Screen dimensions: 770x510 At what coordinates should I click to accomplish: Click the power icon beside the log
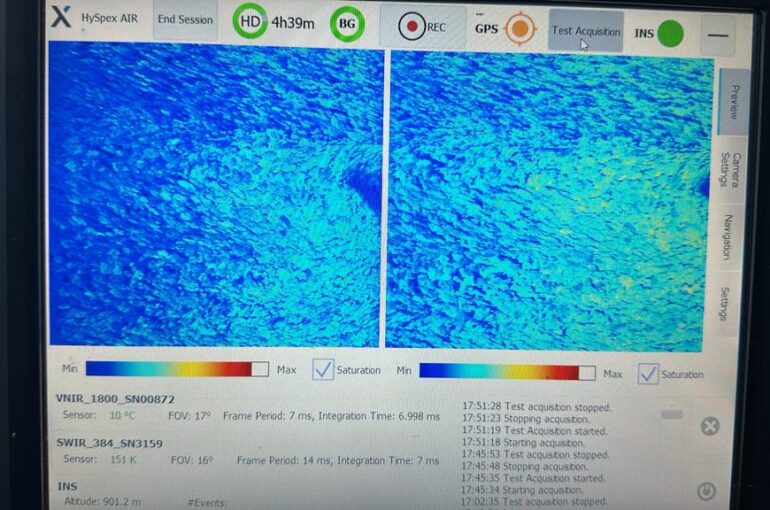coord(706,491)
